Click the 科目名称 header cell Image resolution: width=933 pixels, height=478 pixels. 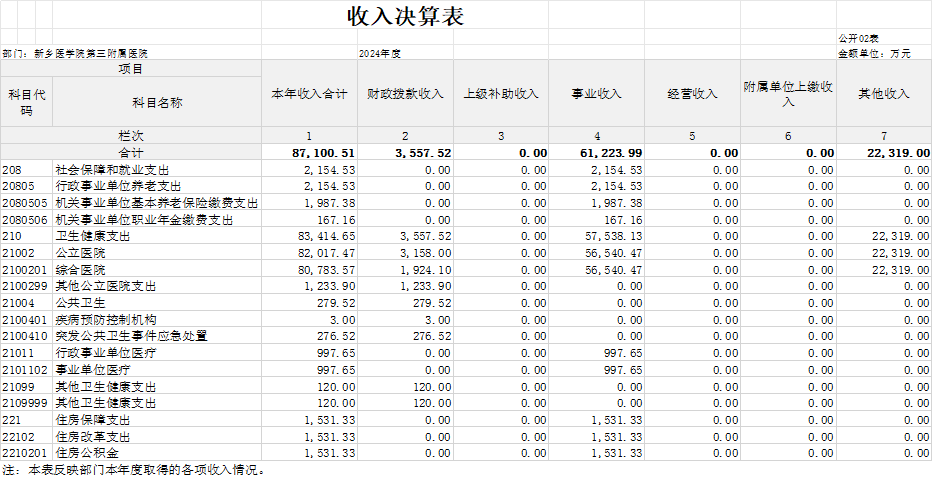pyautogui.click(x=157, y=102)
